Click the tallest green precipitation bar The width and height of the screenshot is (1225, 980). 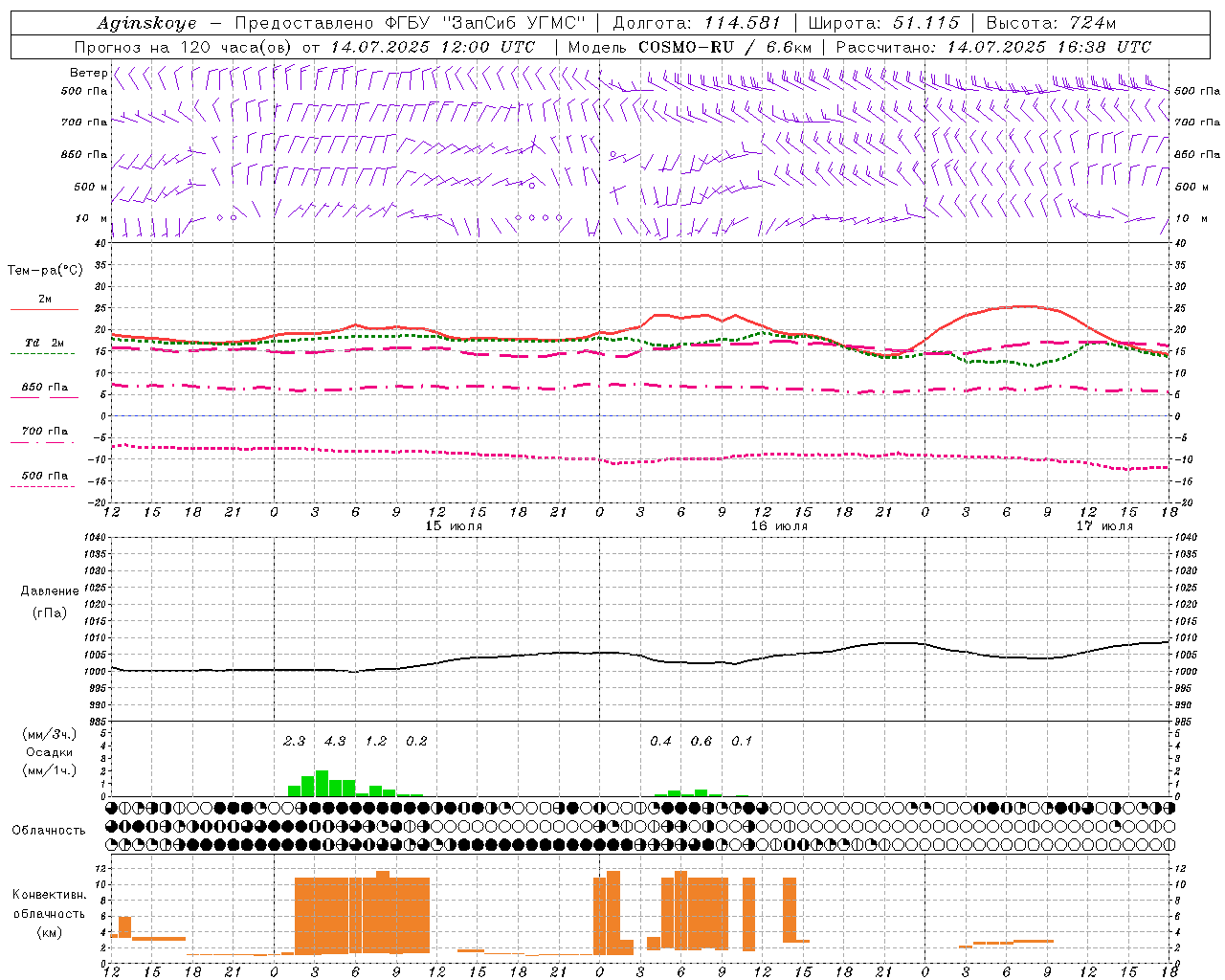click(322, 783)
